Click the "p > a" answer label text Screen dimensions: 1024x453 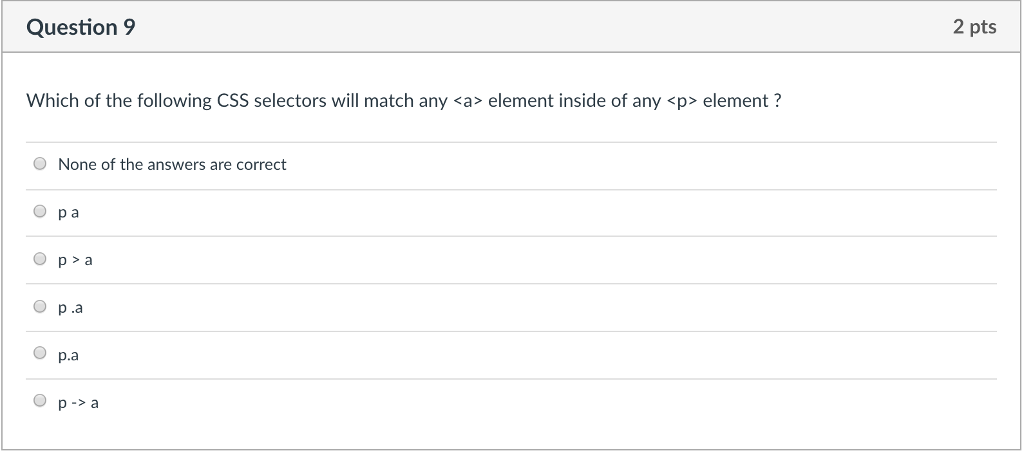[x=75, y=260]
